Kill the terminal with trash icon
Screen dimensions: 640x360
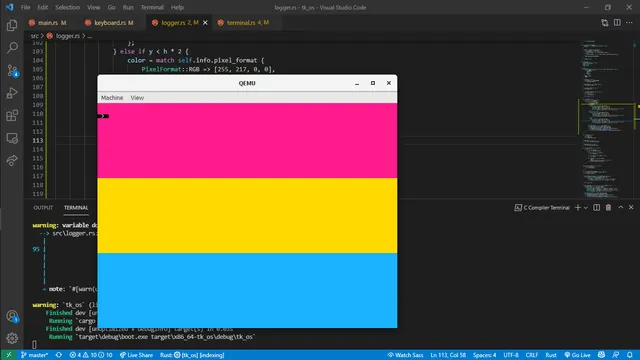click(x=608, y=208)
